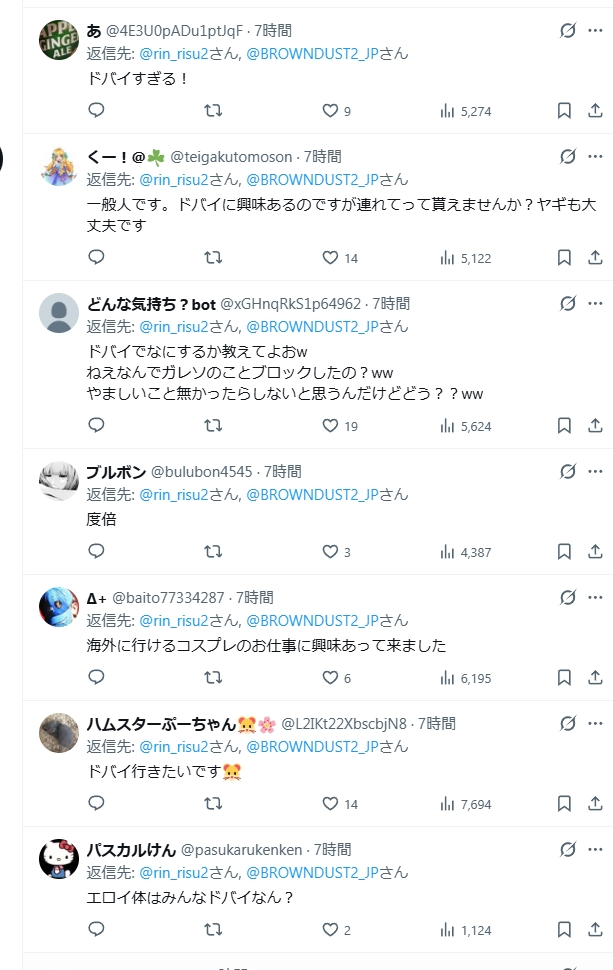Retweet the 海外に行けるコスプレ tweet
Screen dimensions: 613x970
[213, 677]
